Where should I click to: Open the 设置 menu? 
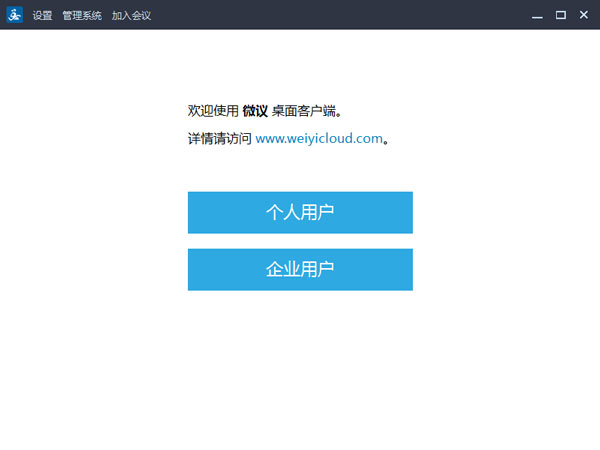tap(42, 15)
